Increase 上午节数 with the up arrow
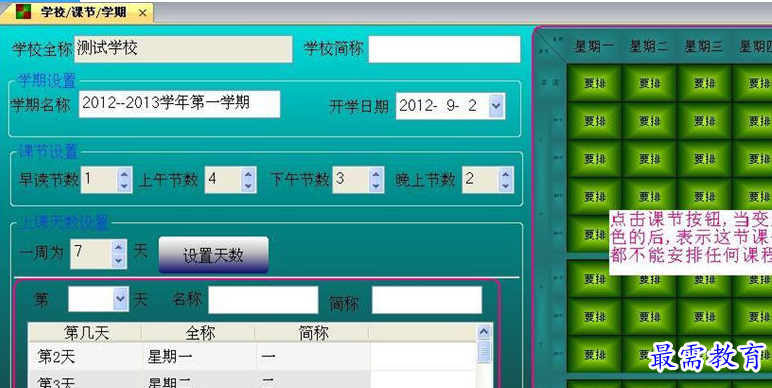This screenshot has height=388, width=772. 248,173
